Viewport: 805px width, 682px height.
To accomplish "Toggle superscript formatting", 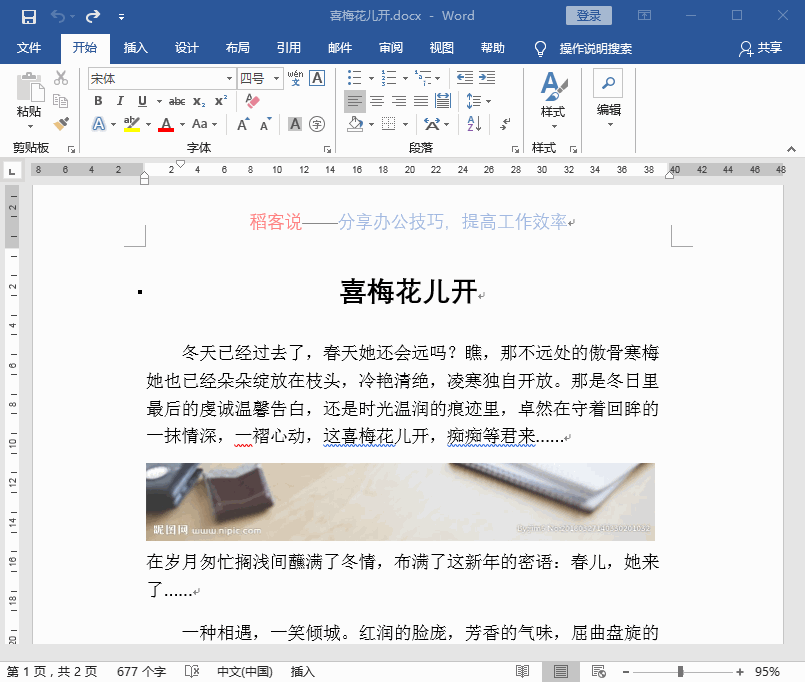I will 221,101.
